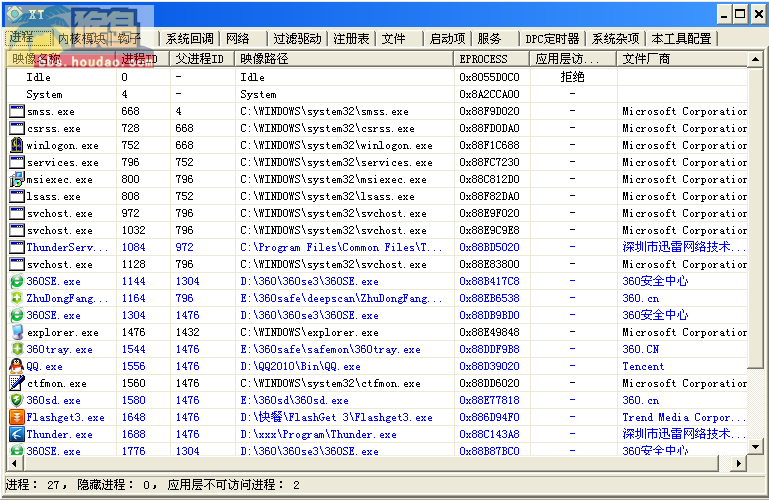Open the 启动项 tab
Image resolution: width=769 pixels, height=500 pixels.
point(447,39)
